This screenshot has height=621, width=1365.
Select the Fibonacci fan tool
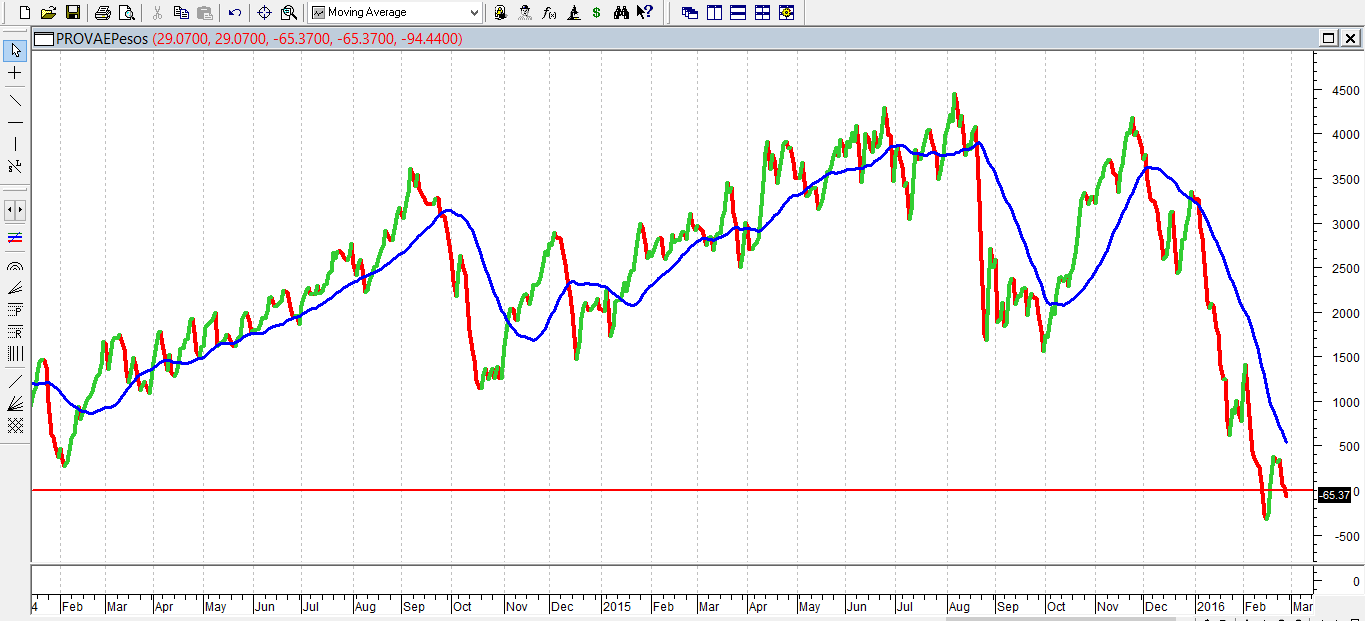[15, 289]
